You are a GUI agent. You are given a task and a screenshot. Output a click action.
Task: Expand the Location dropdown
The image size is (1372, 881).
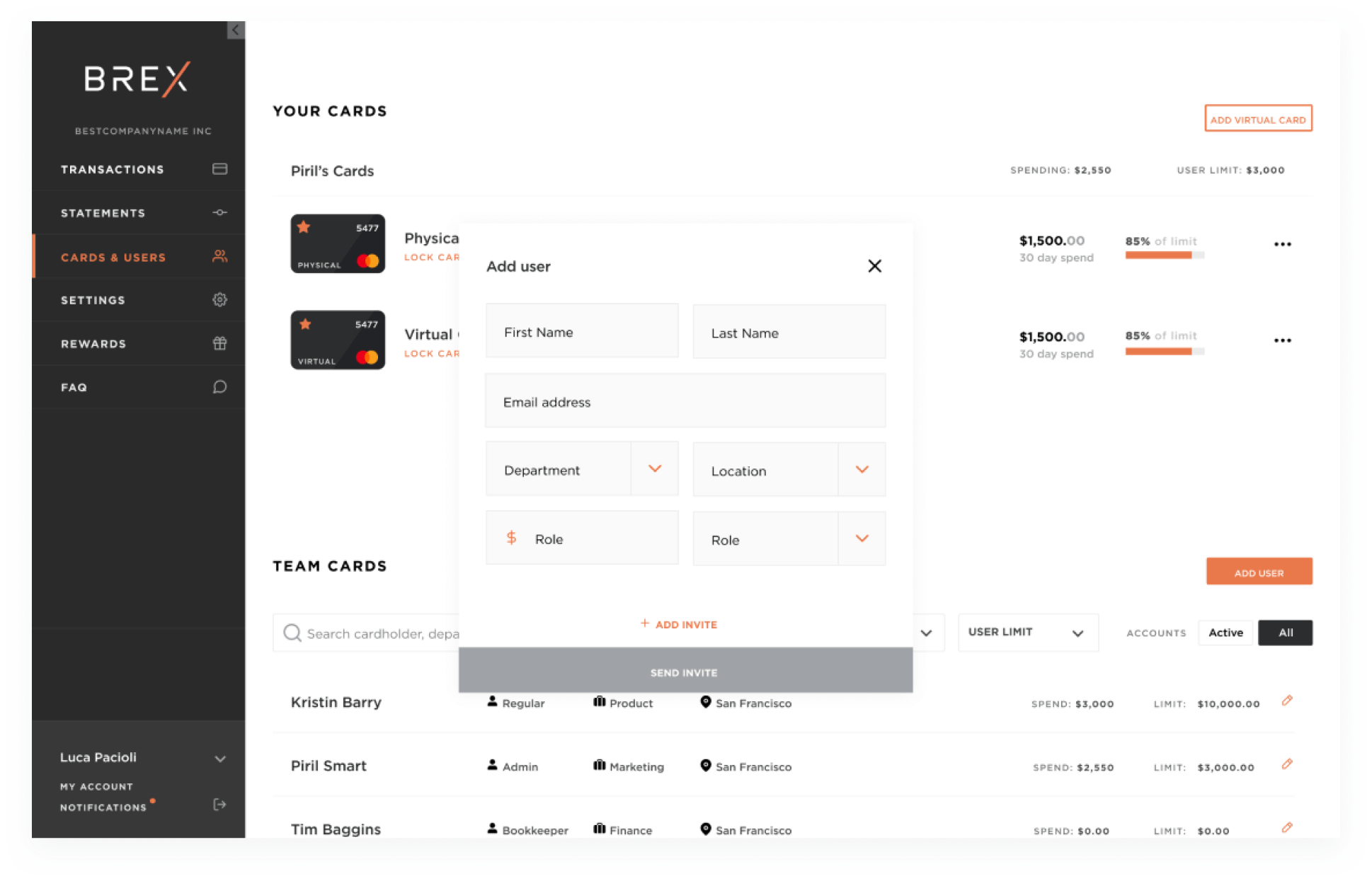[x=862, y=470]
